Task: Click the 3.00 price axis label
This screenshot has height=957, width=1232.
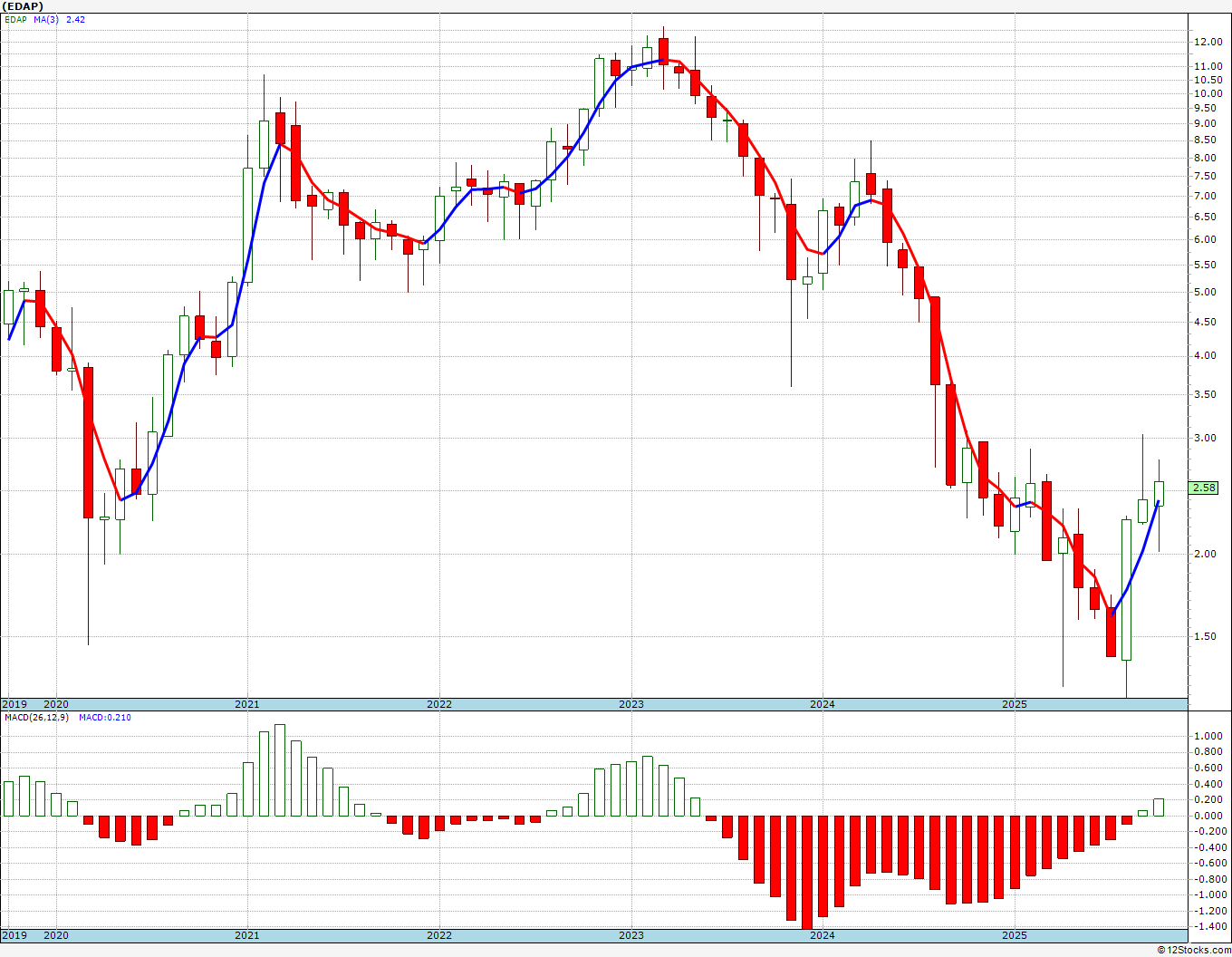Action: tap(1207, 438)
